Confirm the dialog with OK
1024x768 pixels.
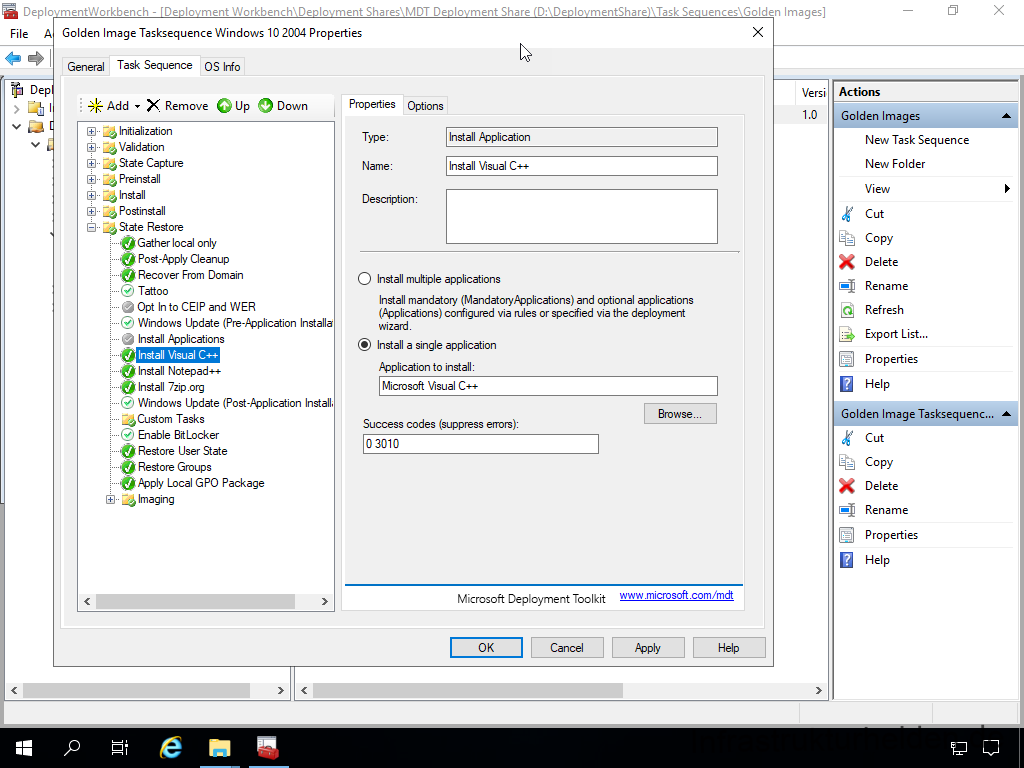click(486, 648)
